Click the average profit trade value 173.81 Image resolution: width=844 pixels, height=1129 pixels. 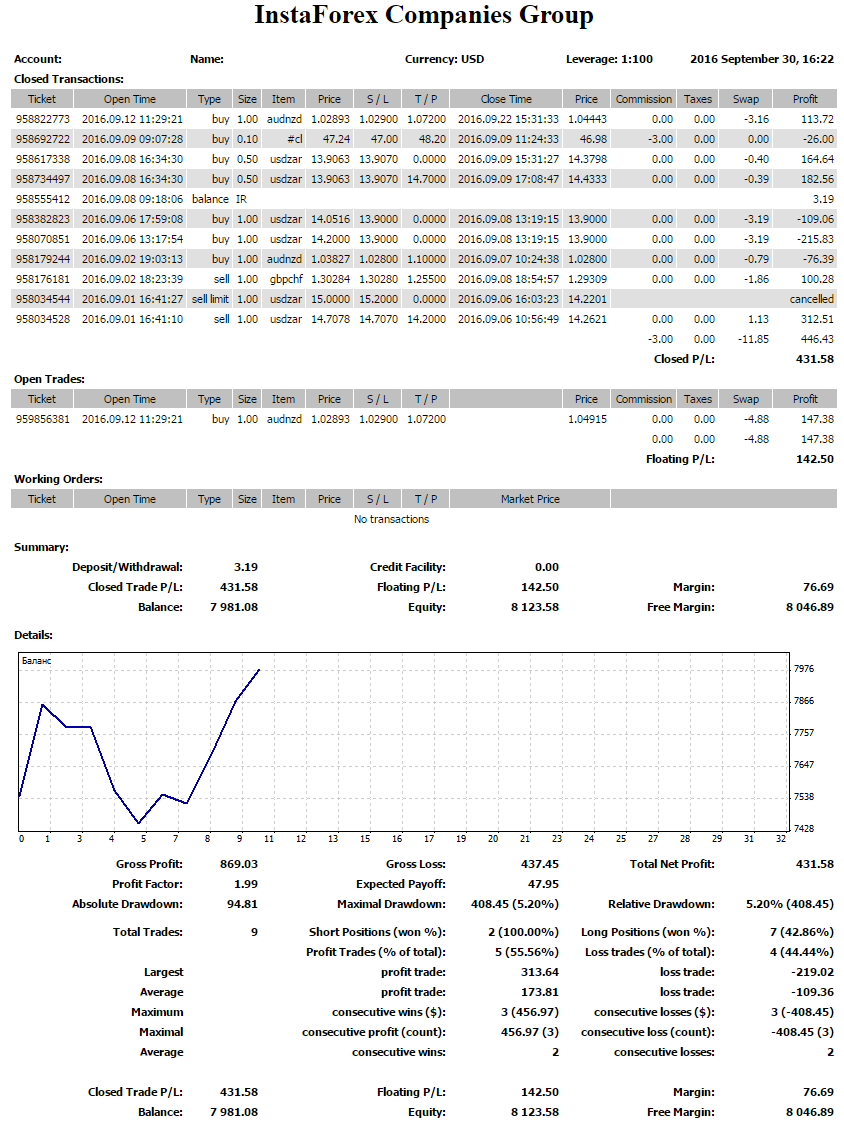tap(540, 992)
